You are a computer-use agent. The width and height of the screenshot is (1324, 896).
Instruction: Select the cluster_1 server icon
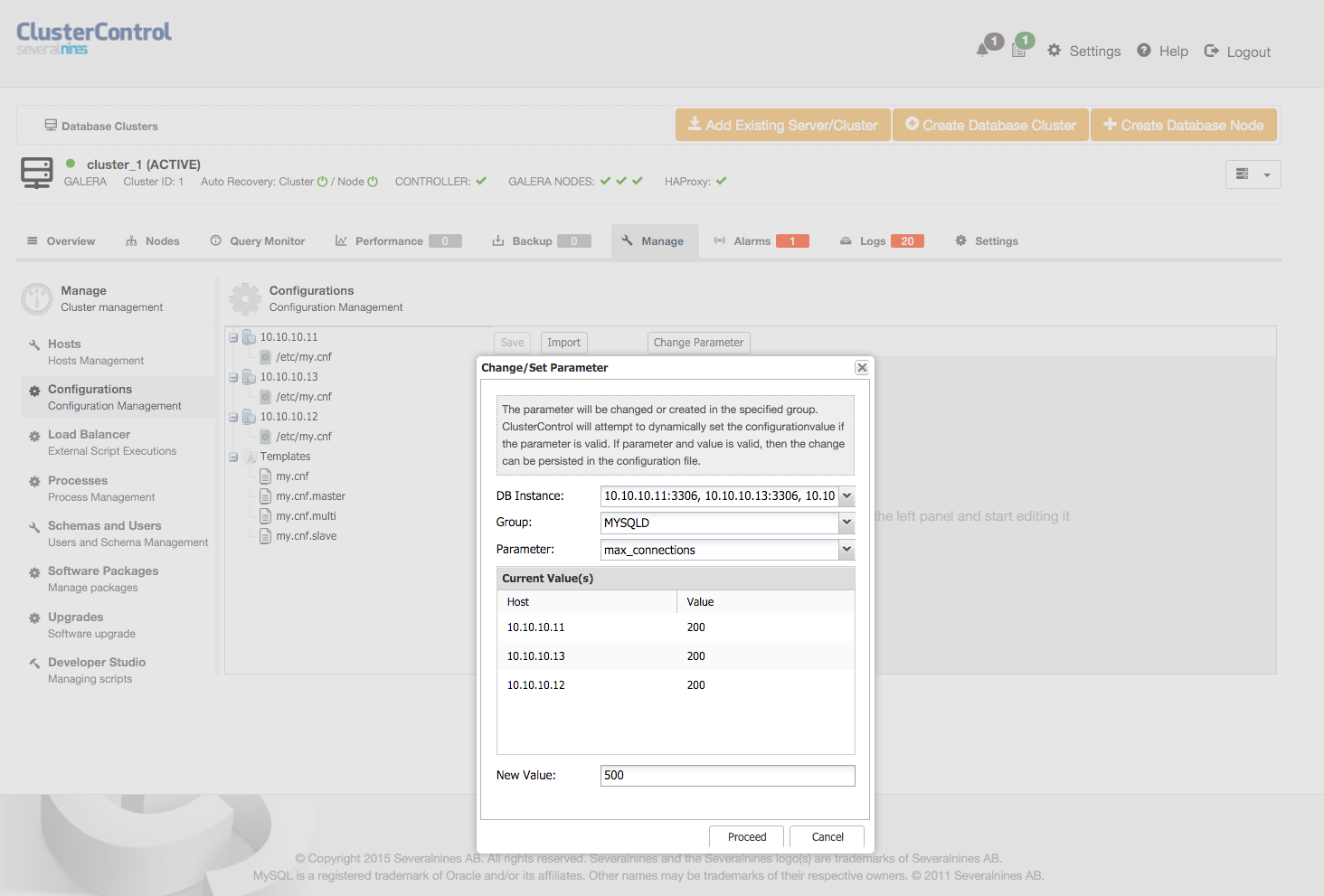click(x=37, y=173)
